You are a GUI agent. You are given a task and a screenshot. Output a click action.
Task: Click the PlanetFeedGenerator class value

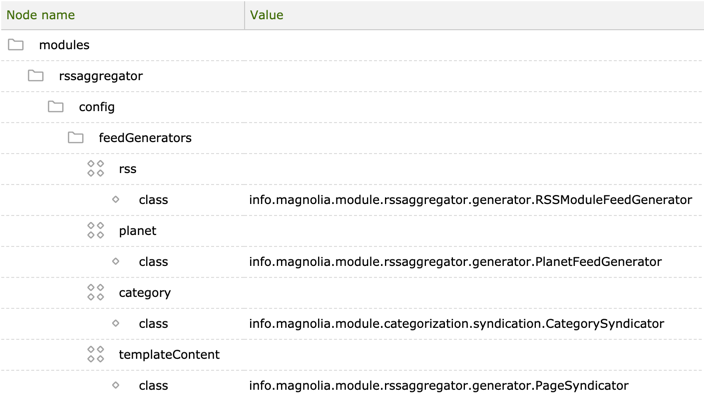point(455,262)
